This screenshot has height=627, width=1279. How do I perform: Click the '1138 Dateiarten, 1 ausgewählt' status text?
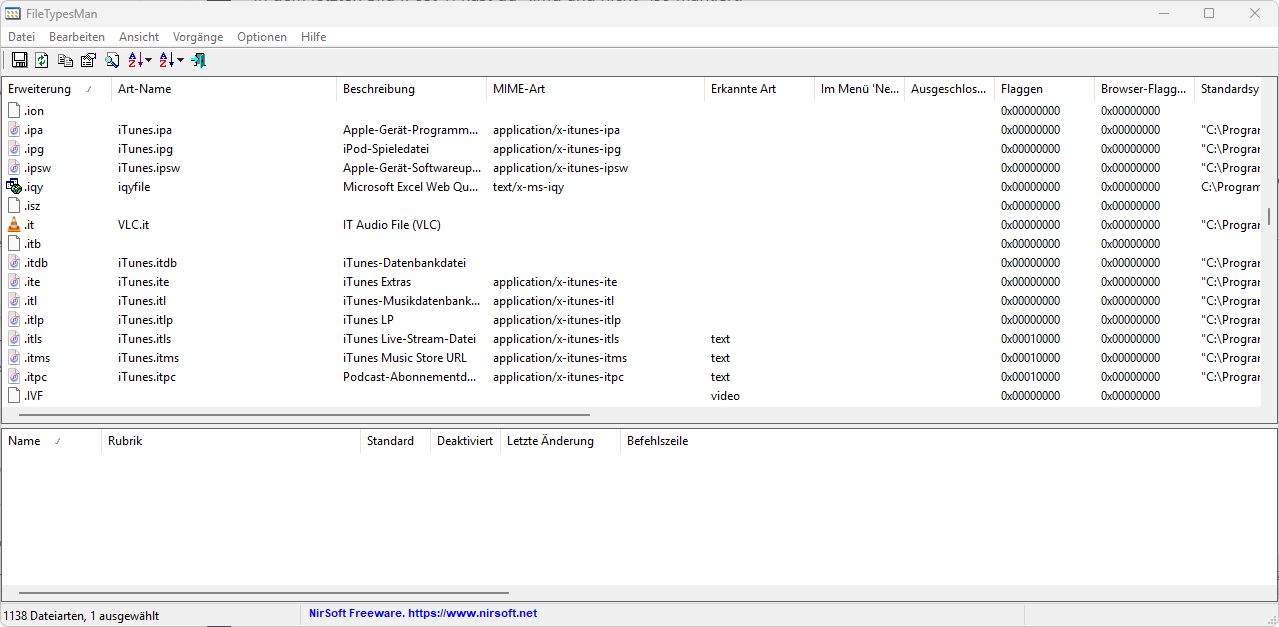tap(82, 616)
